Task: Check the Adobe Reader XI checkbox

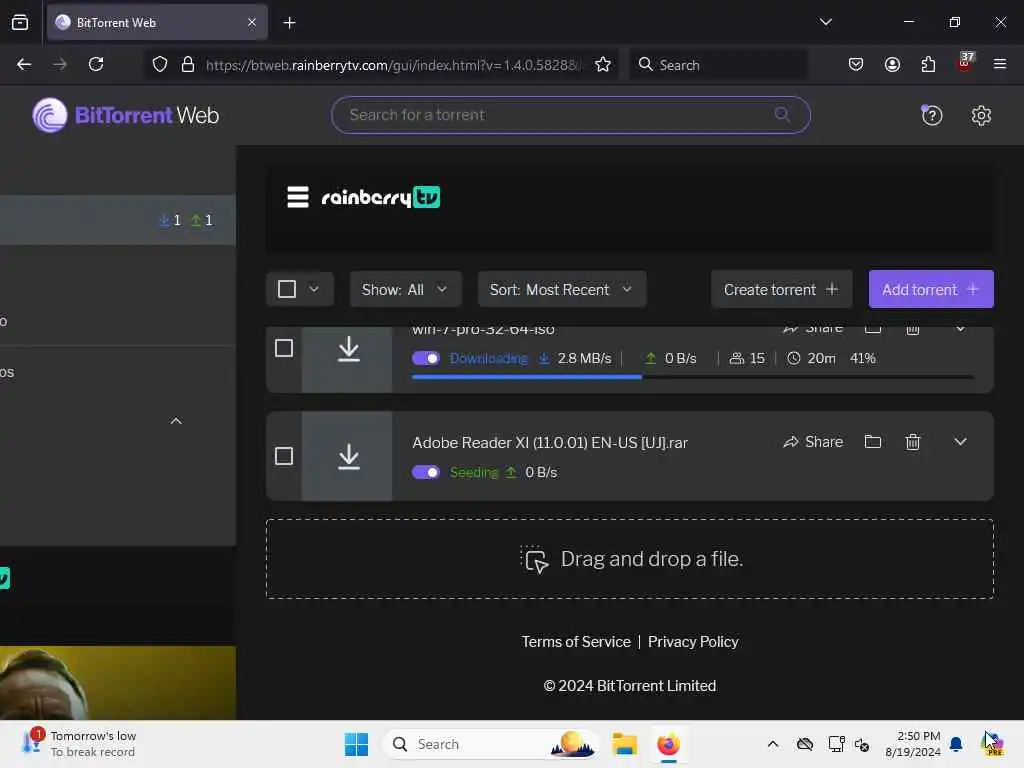Action: point(283,456)
